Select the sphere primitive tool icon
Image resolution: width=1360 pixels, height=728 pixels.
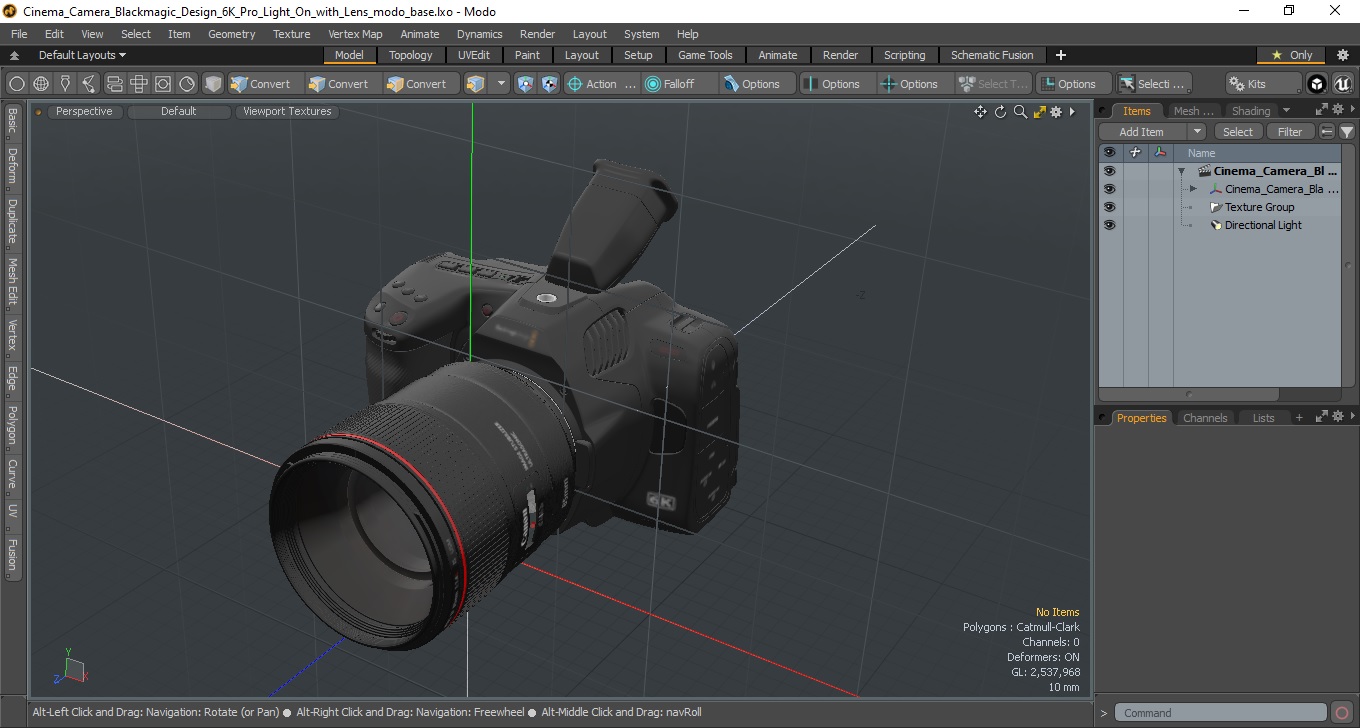click(x=16, y=84)
